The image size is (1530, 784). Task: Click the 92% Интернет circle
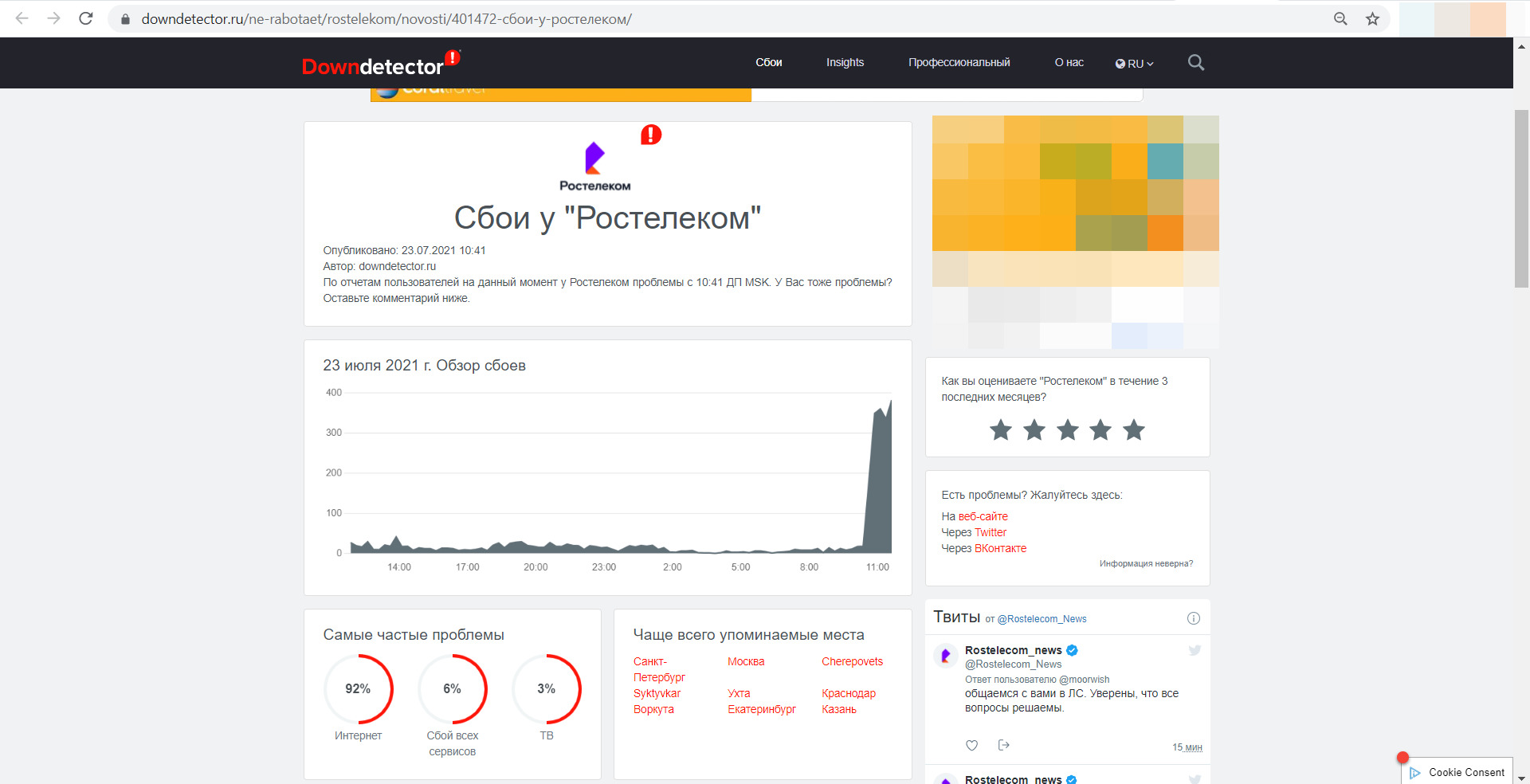tap(359, 689)
